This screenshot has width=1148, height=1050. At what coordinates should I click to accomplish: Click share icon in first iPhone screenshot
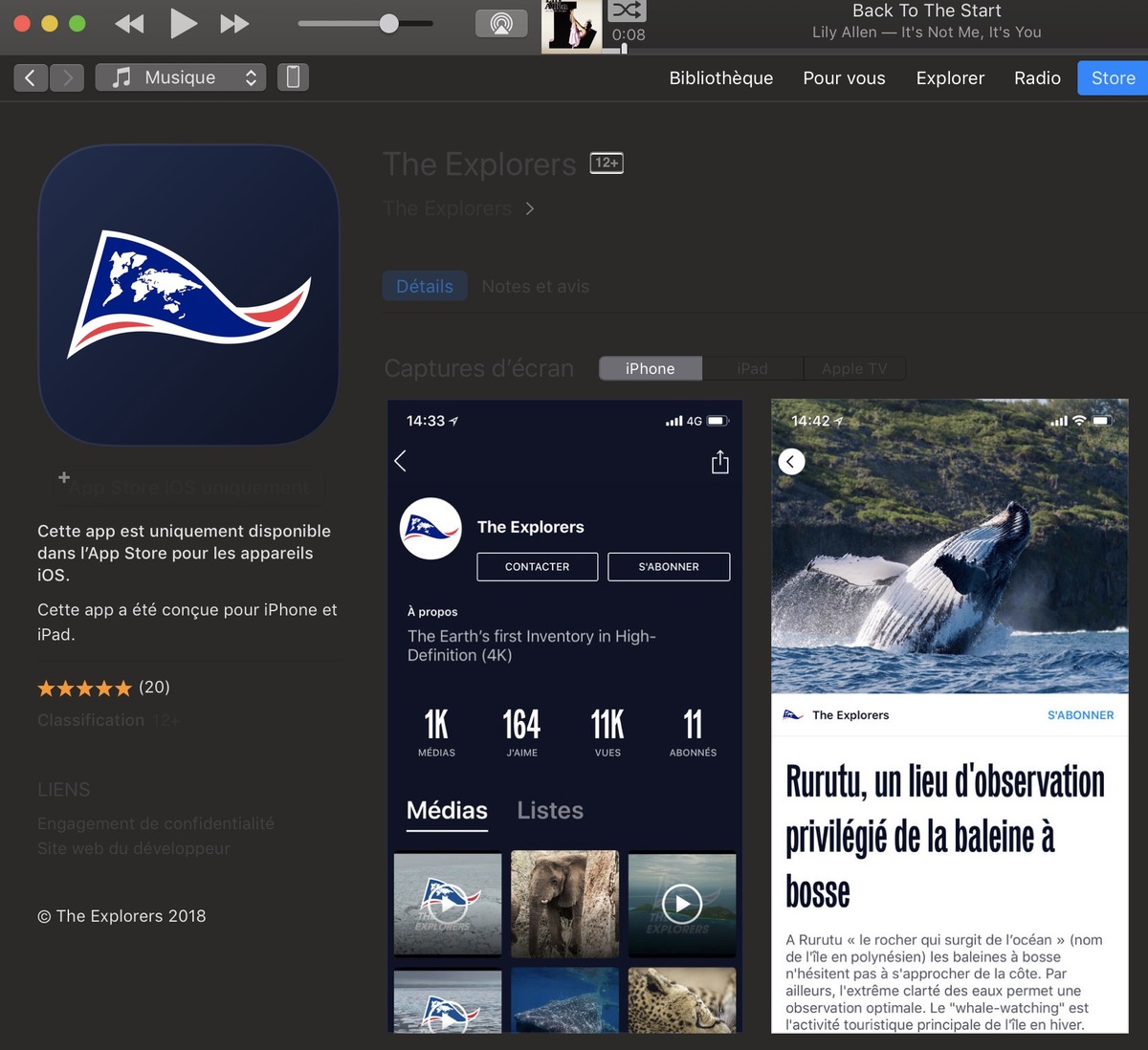point(720,462)
